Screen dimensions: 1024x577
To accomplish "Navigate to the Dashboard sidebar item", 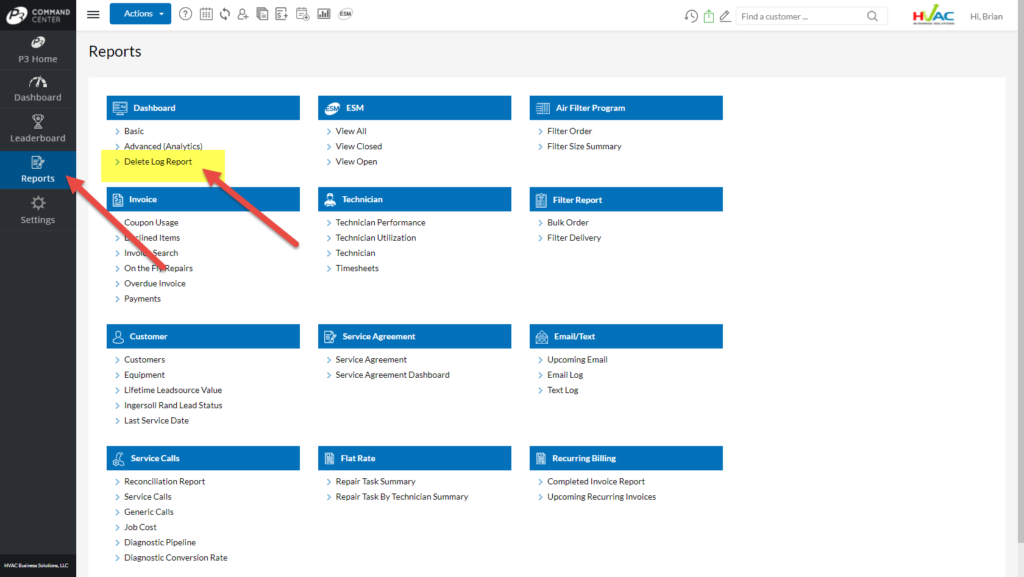I will pos(37,90).
